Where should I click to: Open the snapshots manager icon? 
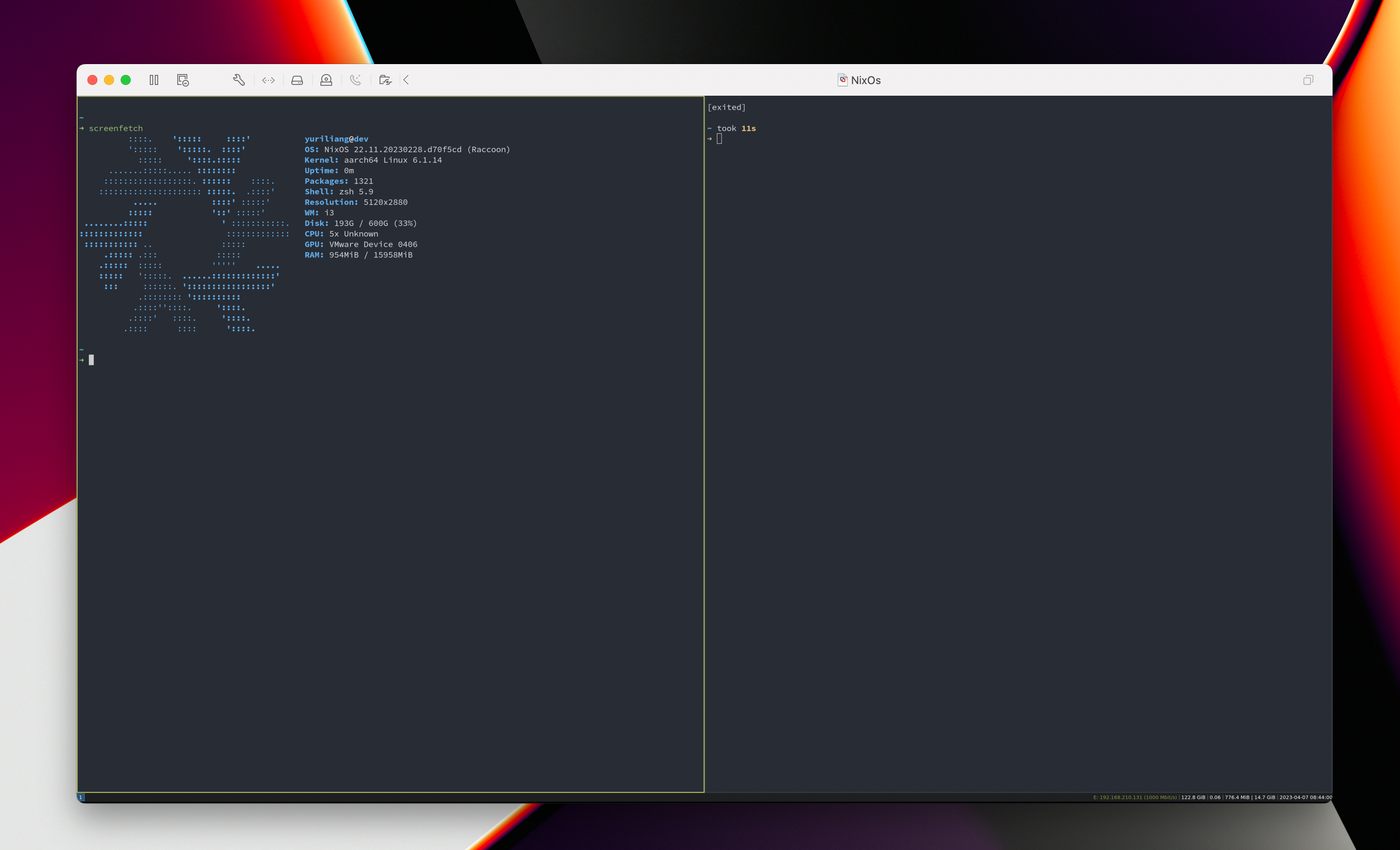(x=182, y=80)
